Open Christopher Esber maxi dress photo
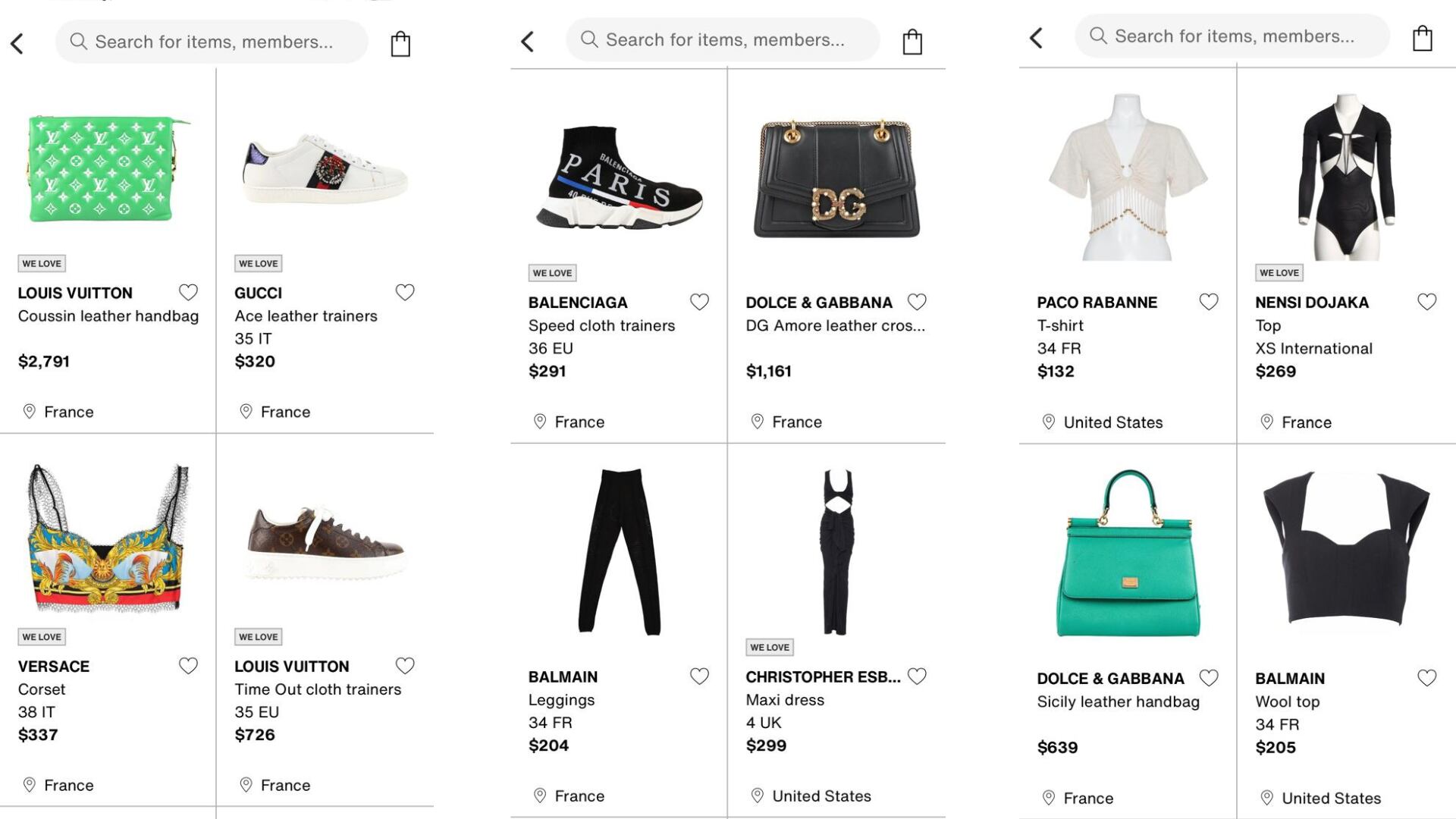Image resolution: width=1456 pixels, height=819 pixels. 836,551
